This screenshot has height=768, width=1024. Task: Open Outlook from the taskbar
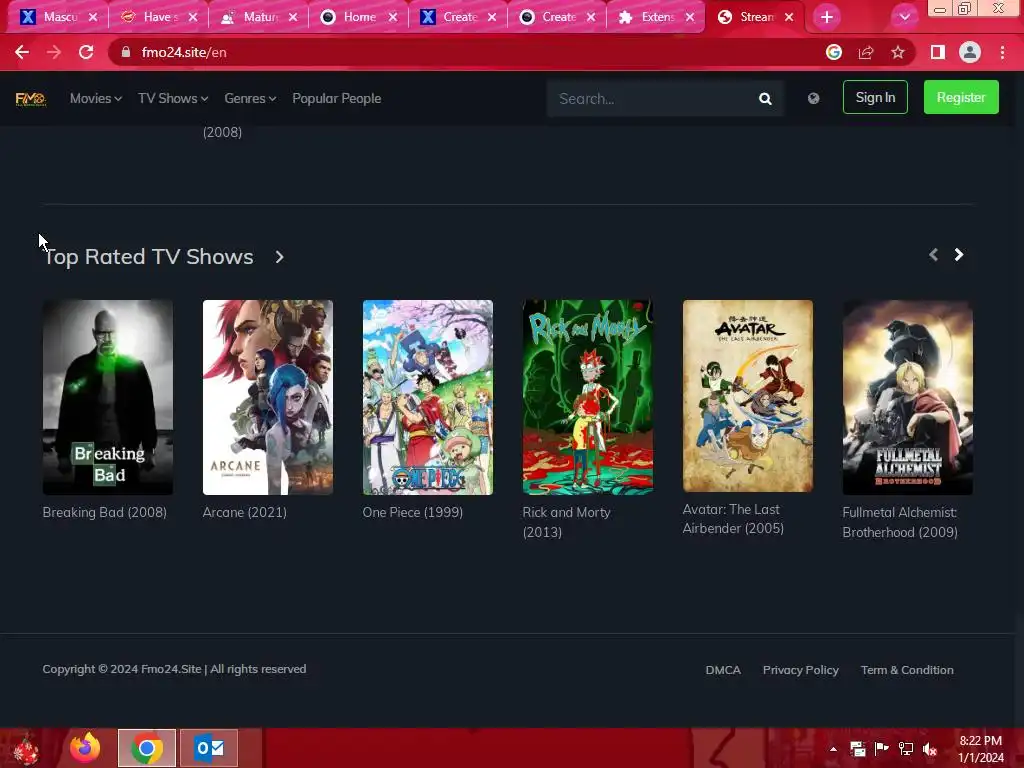[x=209, y=748]
